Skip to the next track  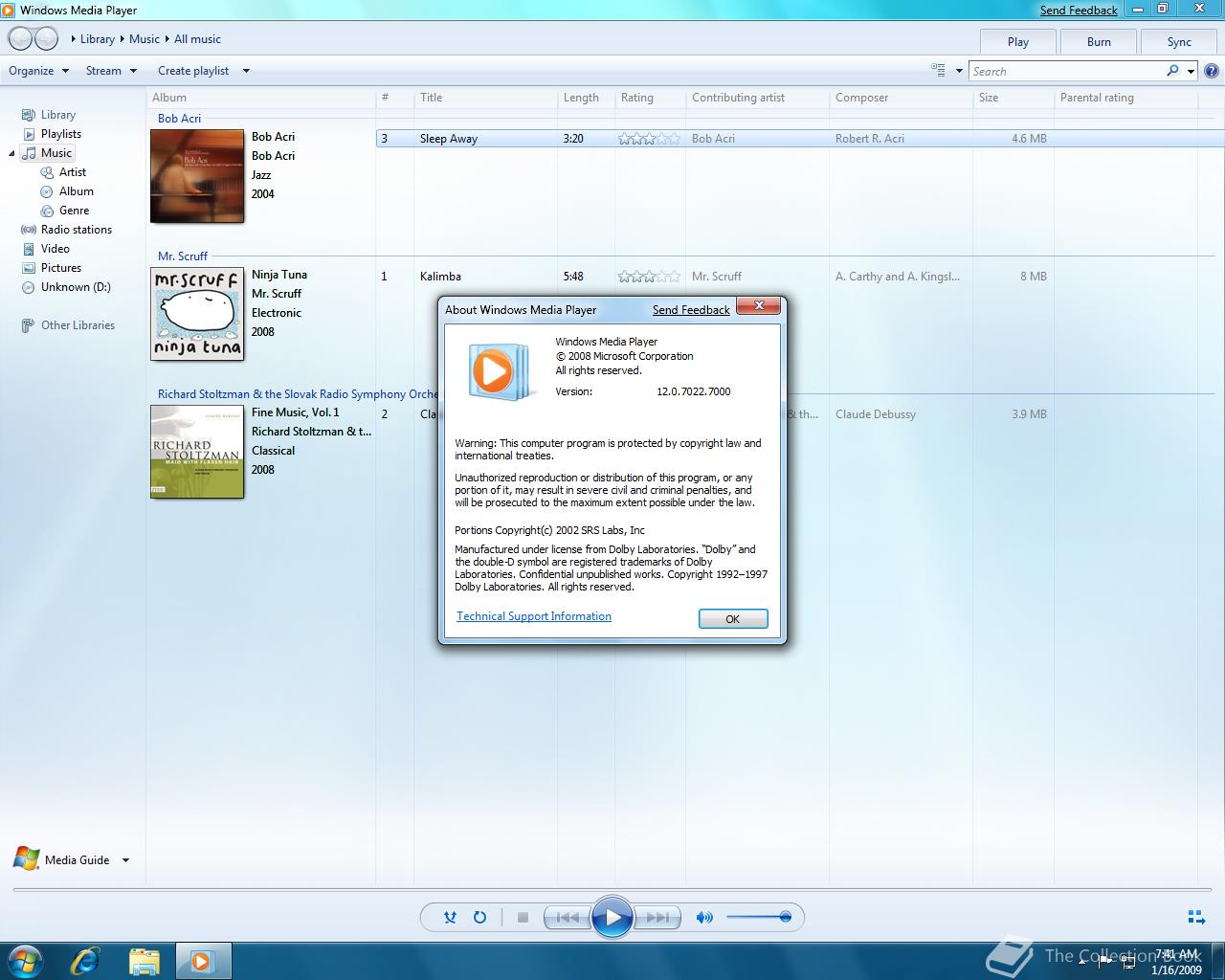click(x=657, y=917)
